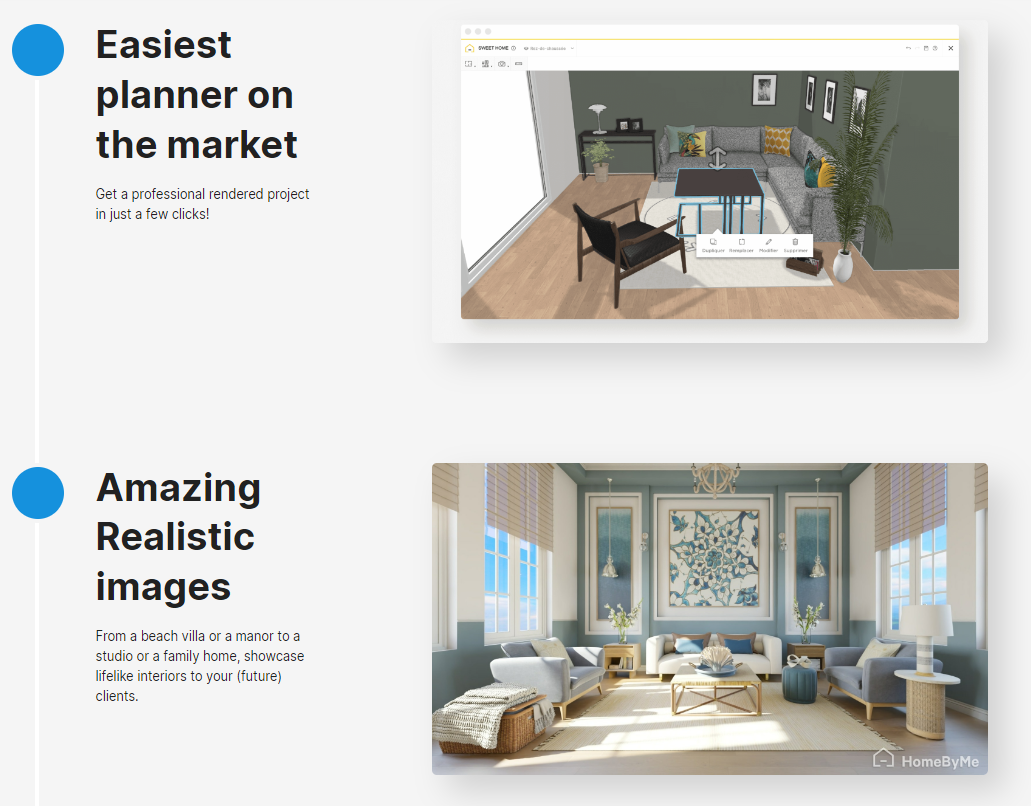The image size is (1031, 806).
Task: Click Remplacer in the object popup
Action: 741,245
